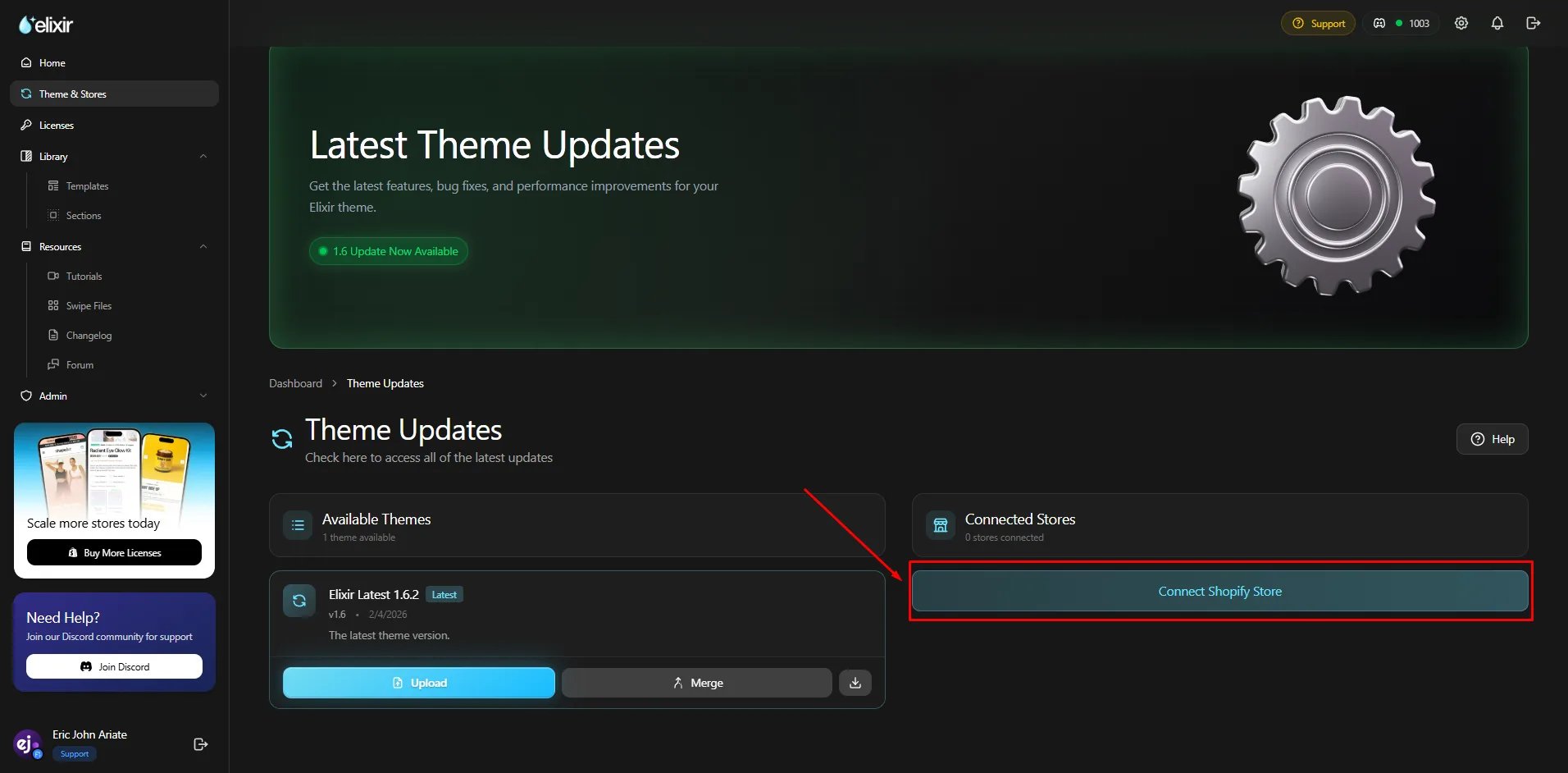Click Theme Updates breadcrumb

[x=385, y=383]
